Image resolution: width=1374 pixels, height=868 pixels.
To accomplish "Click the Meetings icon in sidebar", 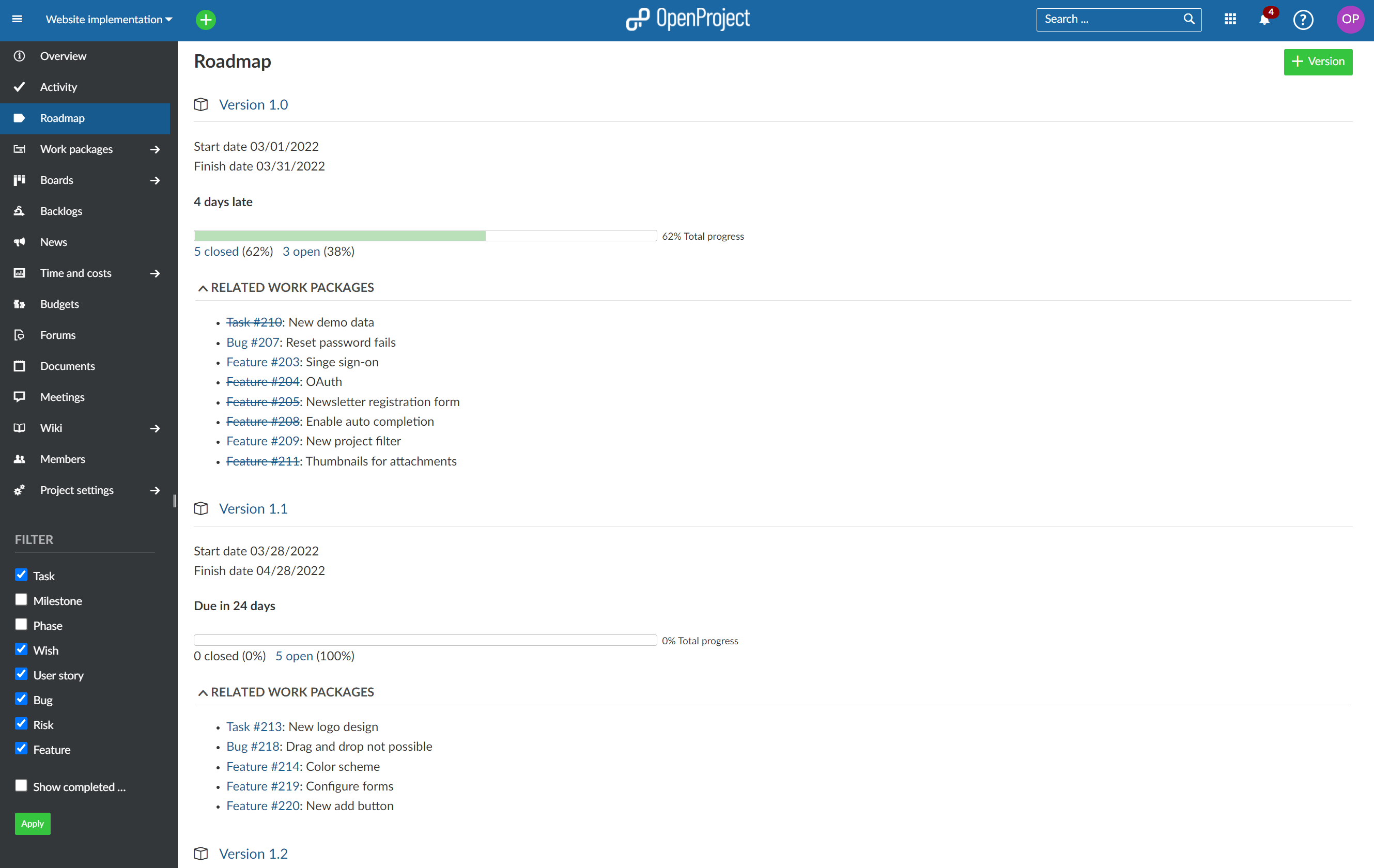I will (20, 397).
